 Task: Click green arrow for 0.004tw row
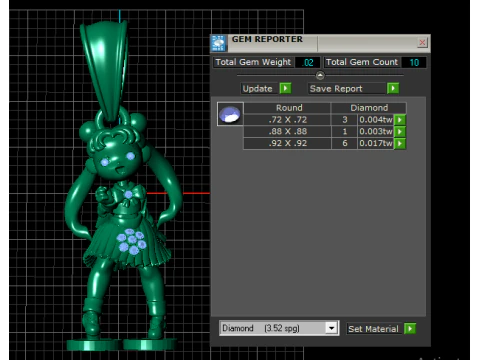[x=400, y=120]
